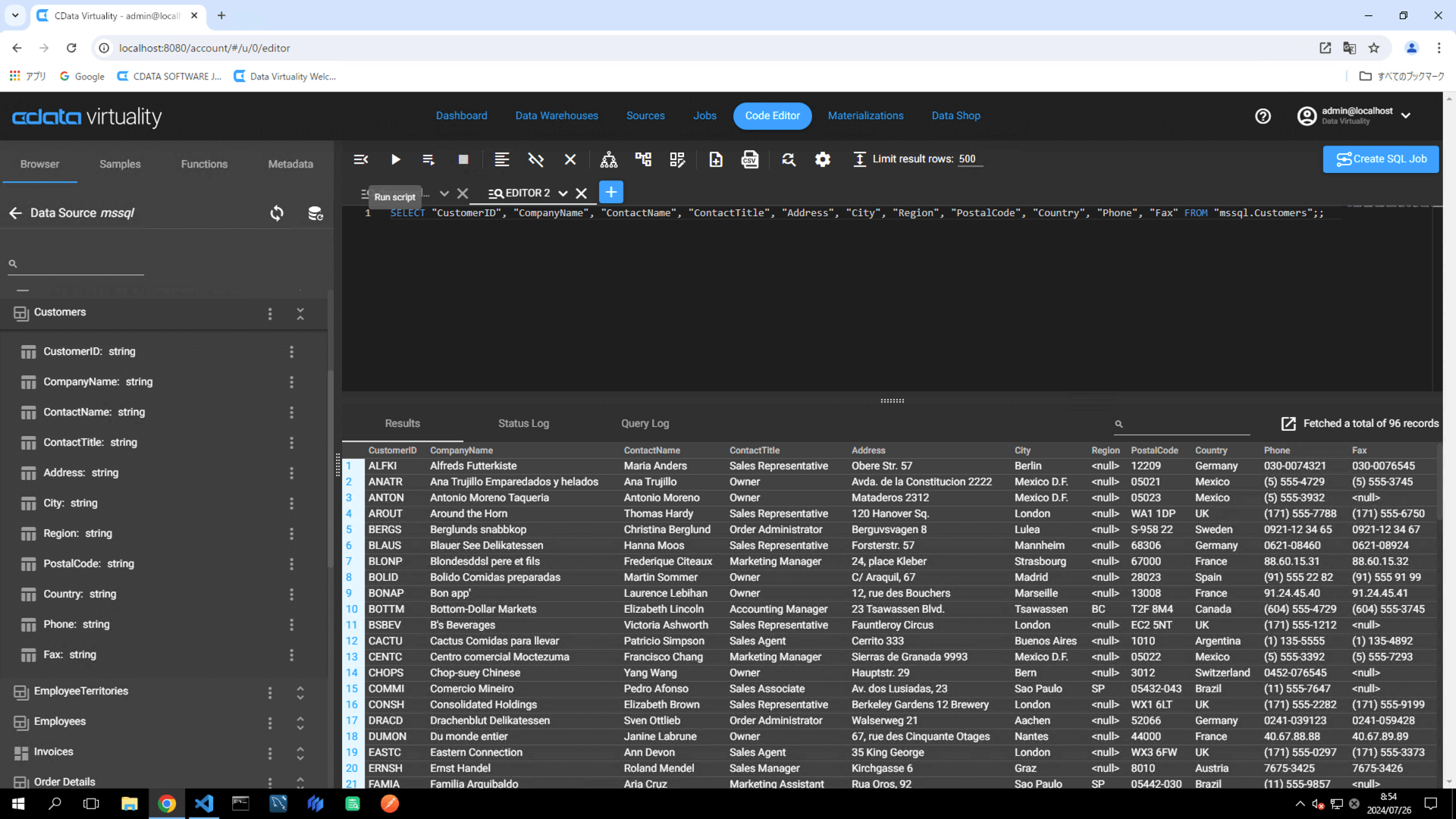This screenshot has height=819, width=1456.
Task: Open the EDITOR 2 tab dropdown chevron
Action: [x=563, y=193]
